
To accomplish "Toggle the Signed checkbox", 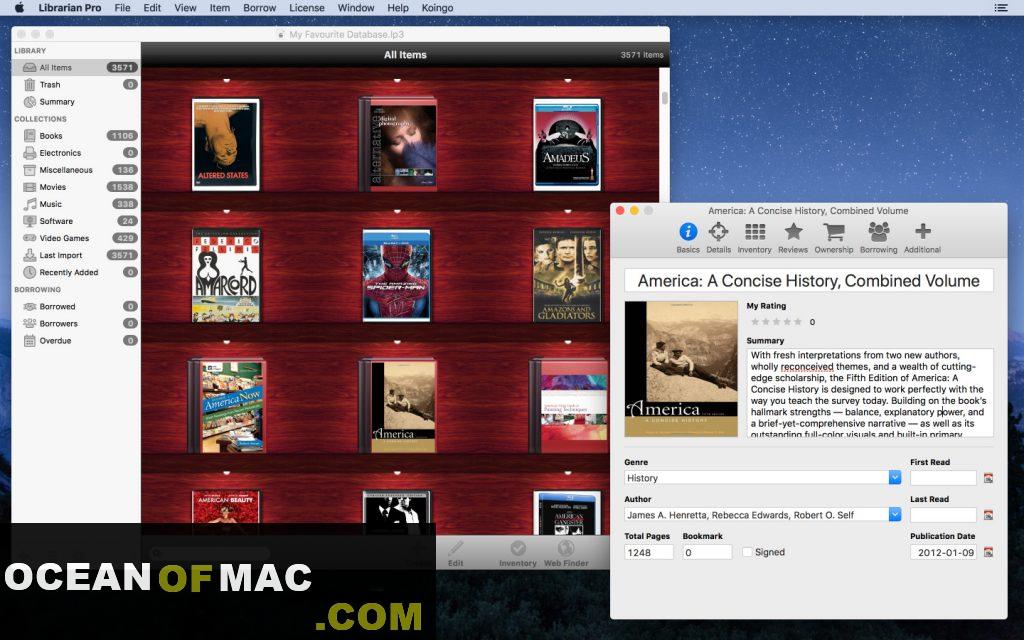I will click(x=747, y=552).
